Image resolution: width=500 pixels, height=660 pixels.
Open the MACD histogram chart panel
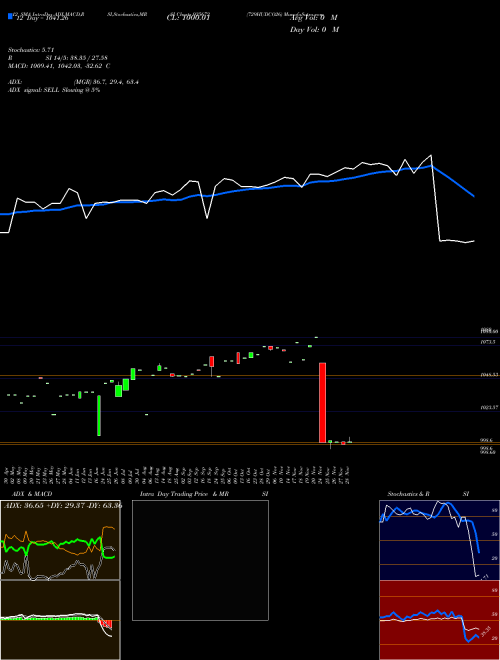tap(60, 620)
